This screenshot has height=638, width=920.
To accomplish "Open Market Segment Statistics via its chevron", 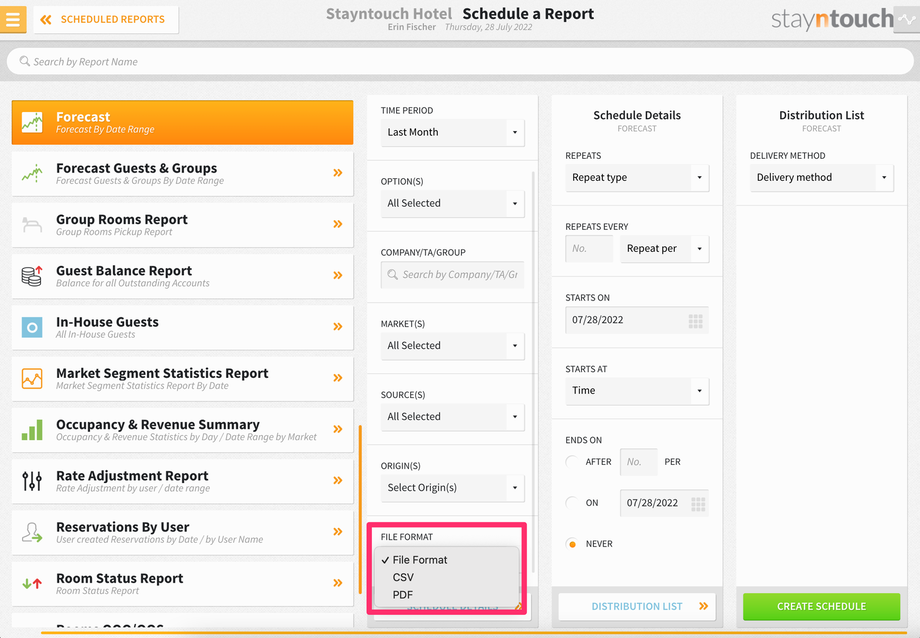I will (338, 377).
